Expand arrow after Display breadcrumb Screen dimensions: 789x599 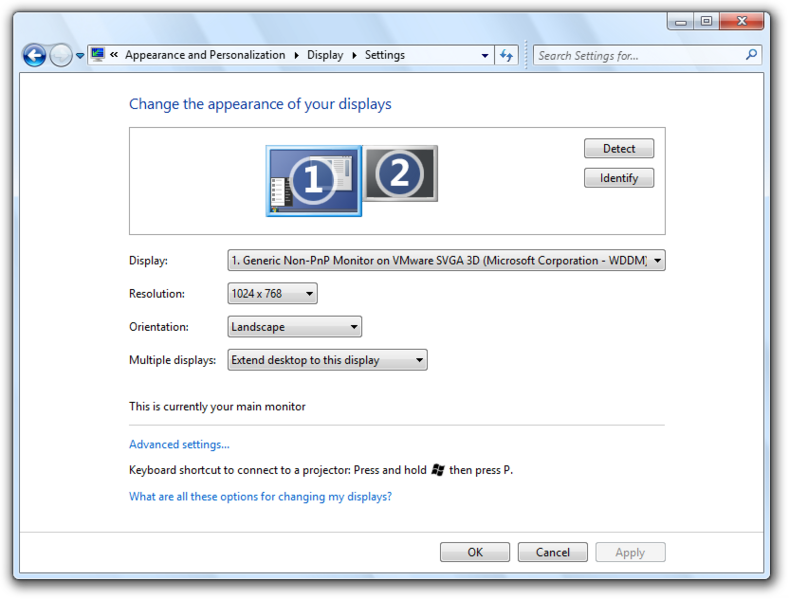coord(355,55)
